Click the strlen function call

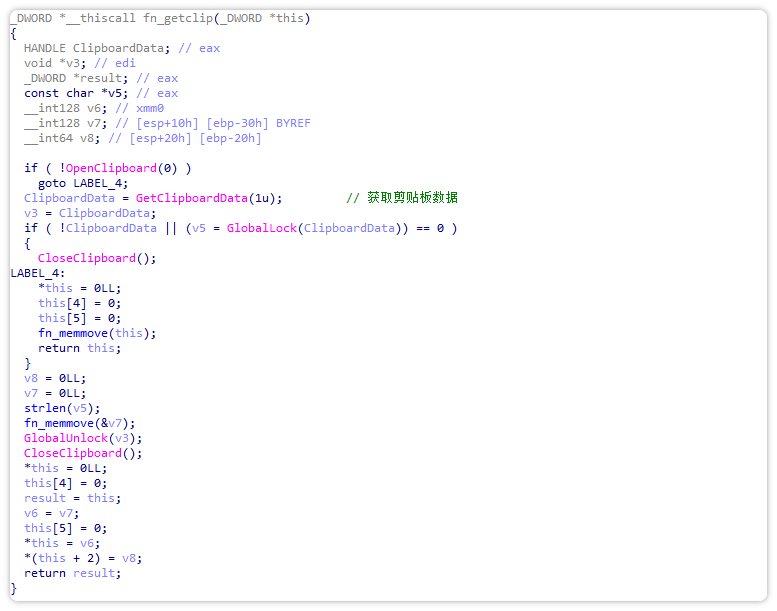45,408
